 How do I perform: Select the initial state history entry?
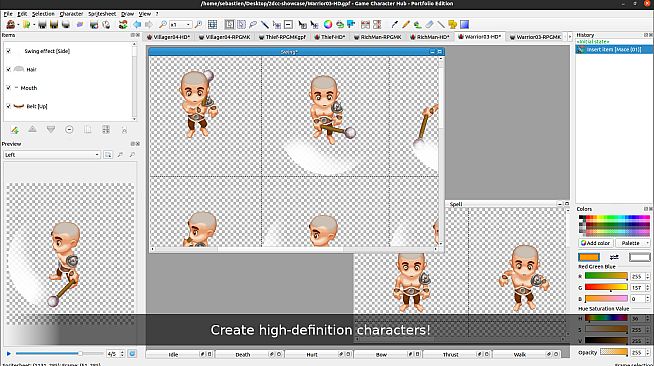tap(593, 42)
